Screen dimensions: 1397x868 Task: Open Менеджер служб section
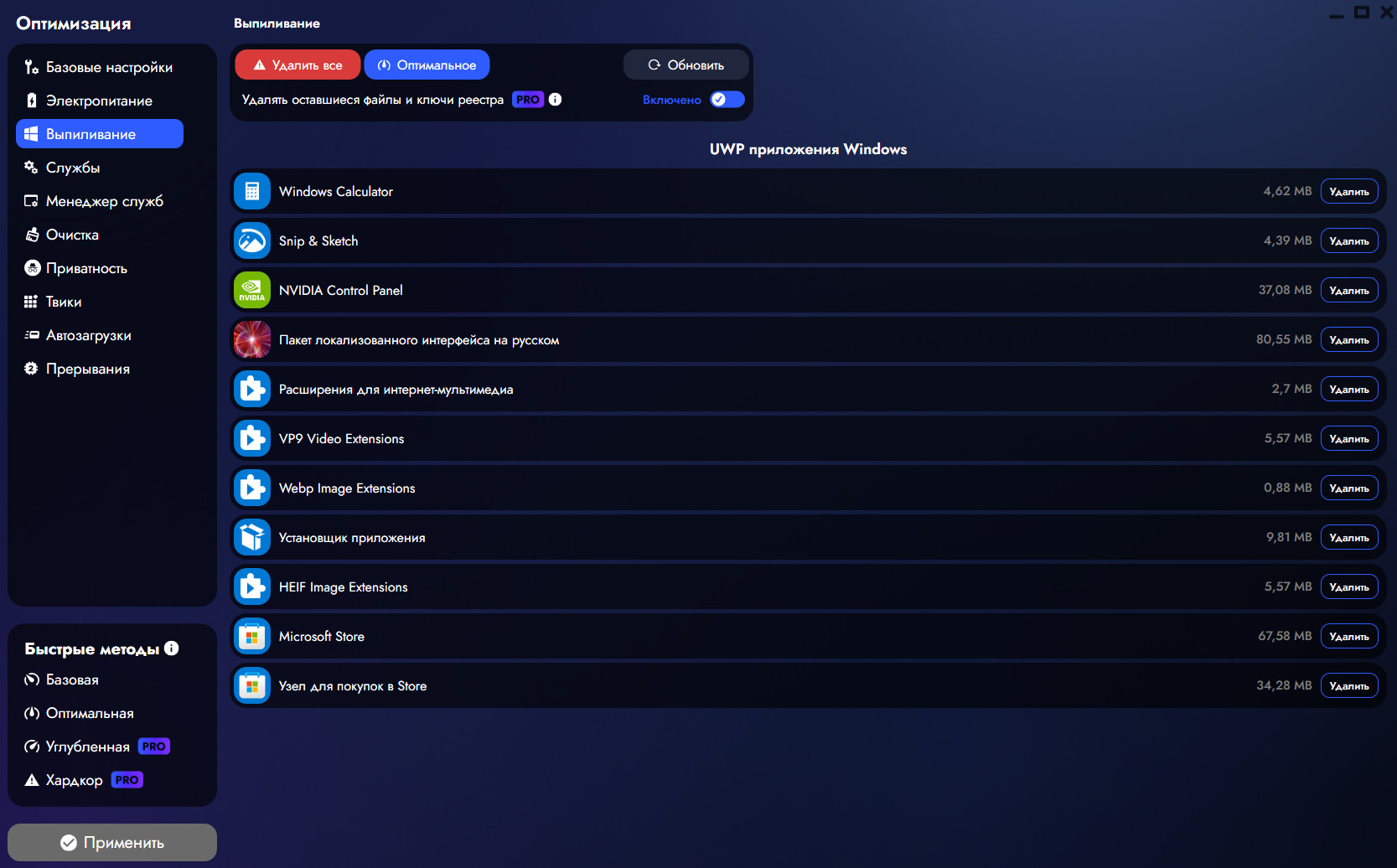(99, 201)
